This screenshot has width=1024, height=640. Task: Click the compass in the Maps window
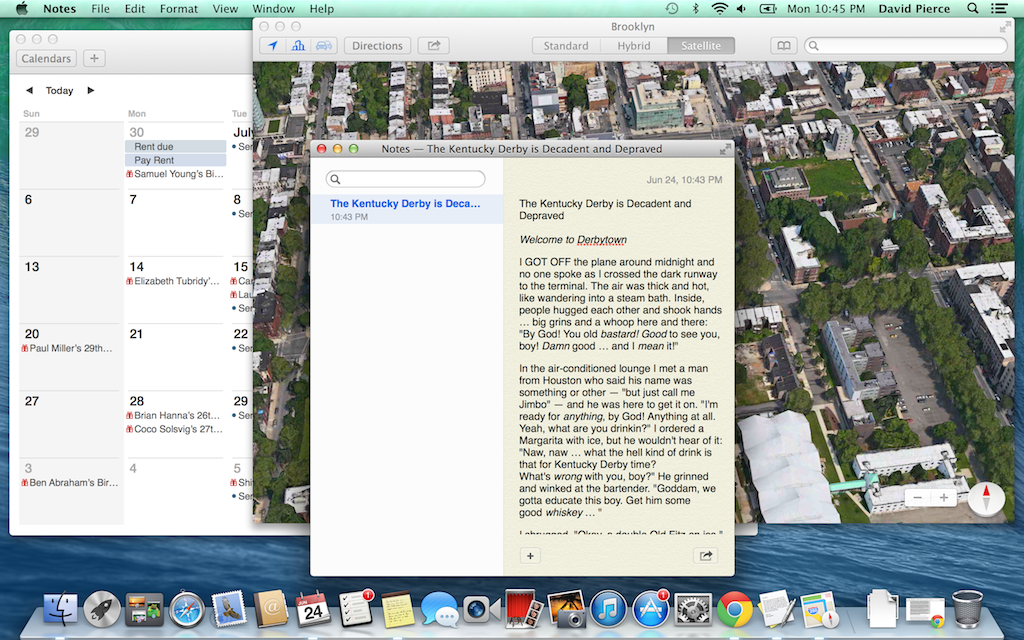(x=986, y=498)
